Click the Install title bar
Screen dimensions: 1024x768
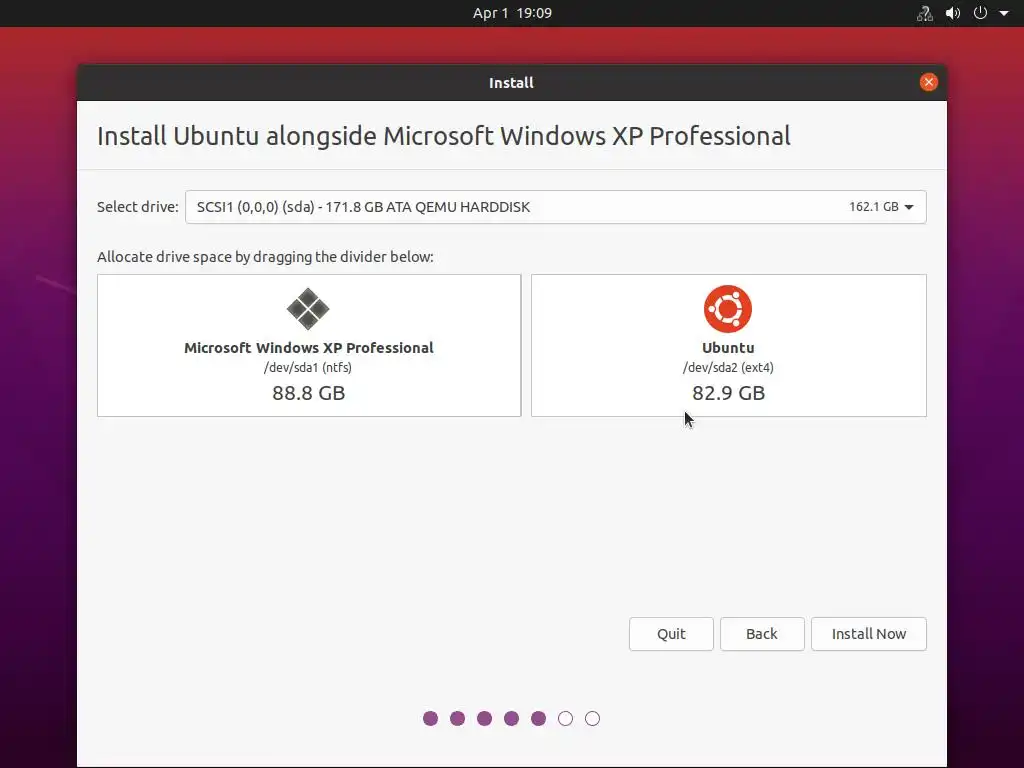point(511,83)
